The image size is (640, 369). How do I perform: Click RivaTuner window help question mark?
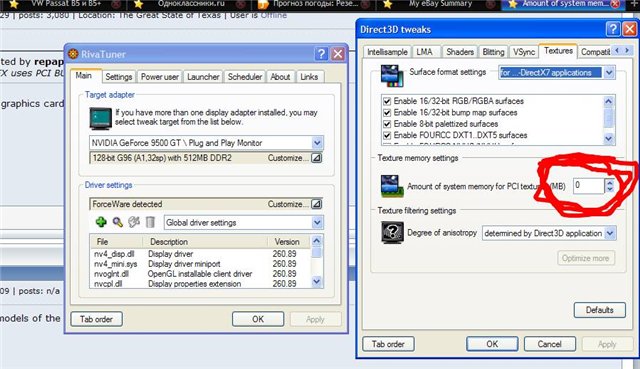coord(321,54)
